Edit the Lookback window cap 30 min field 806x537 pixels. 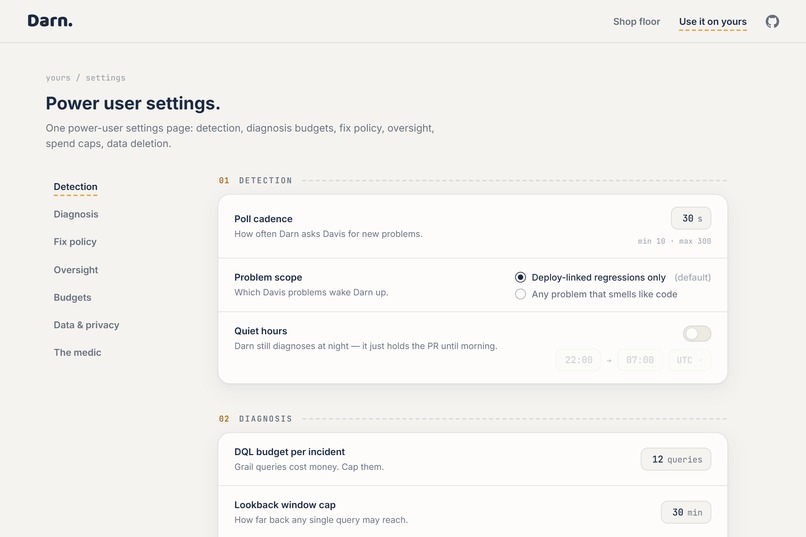pos(686,512)
